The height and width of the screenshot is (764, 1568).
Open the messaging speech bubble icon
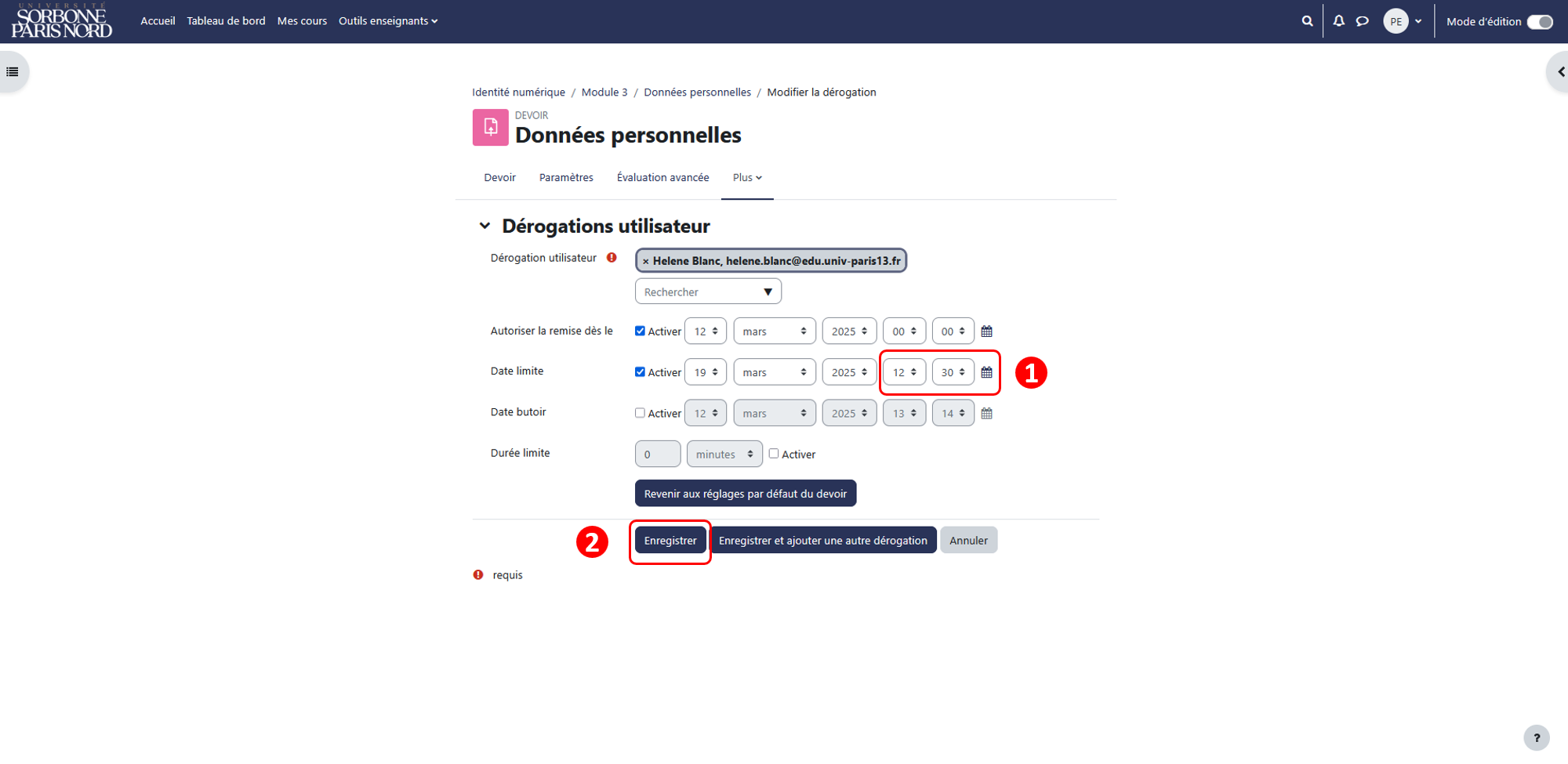click(x=1363, y=21)
